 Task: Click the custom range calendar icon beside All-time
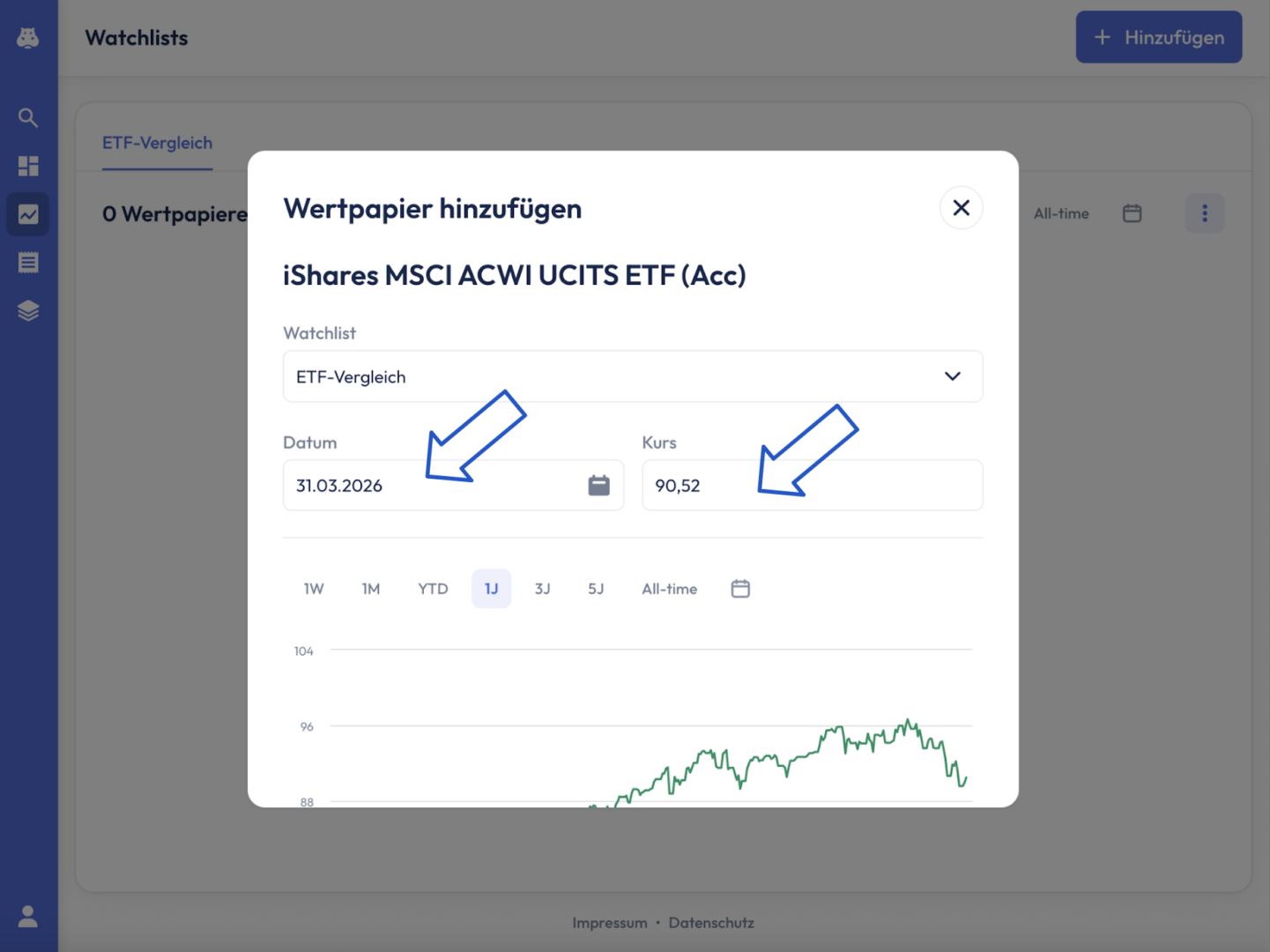(x=740, y=589)
